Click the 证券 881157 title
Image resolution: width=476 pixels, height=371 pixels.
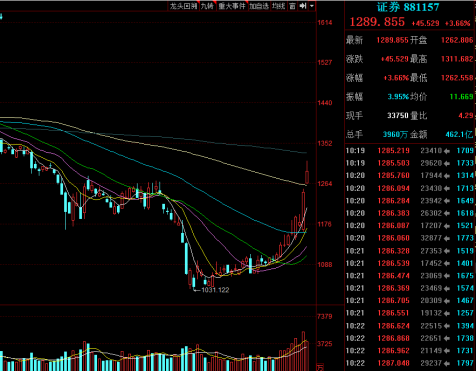tap(408, 7)
